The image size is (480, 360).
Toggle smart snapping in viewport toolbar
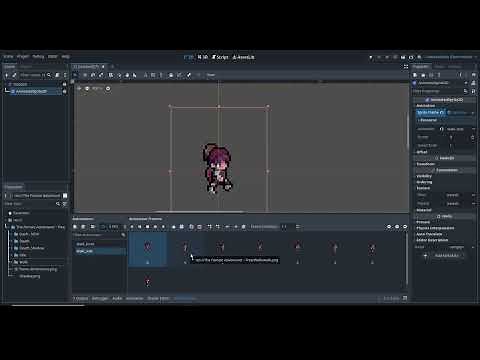(x=145, y=75)
